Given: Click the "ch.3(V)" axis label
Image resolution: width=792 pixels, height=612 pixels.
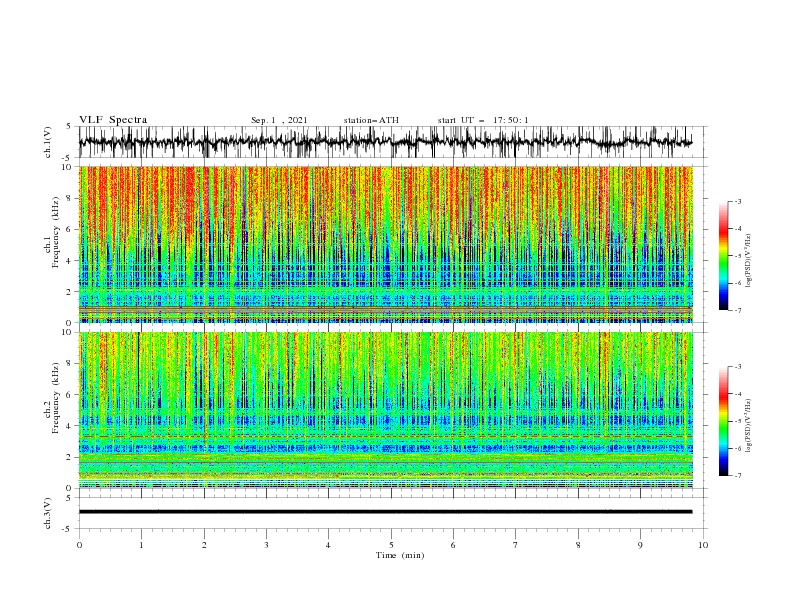Looking at the screenshot, I should point(48,513).
